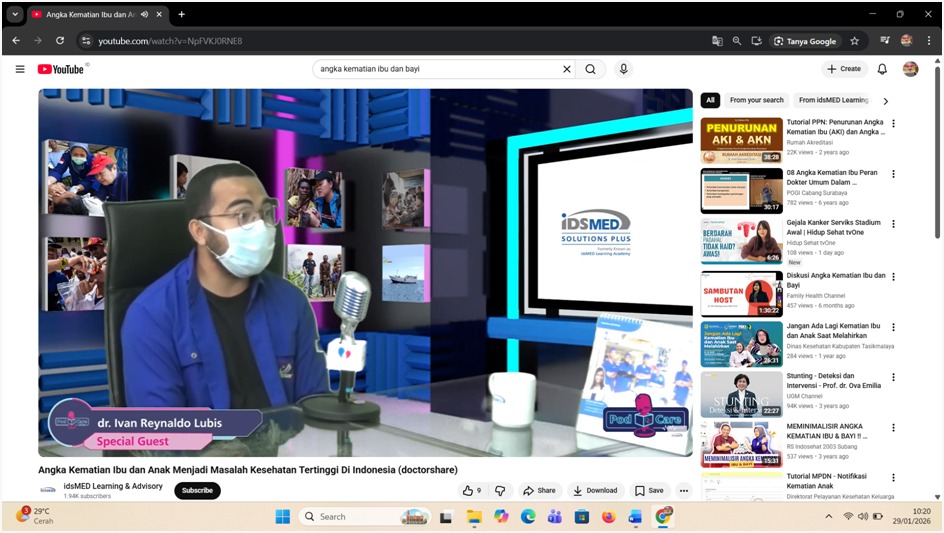Clear the search box text
The height and width of the screenshot is (533, 944).
click(x=566, y=69)
